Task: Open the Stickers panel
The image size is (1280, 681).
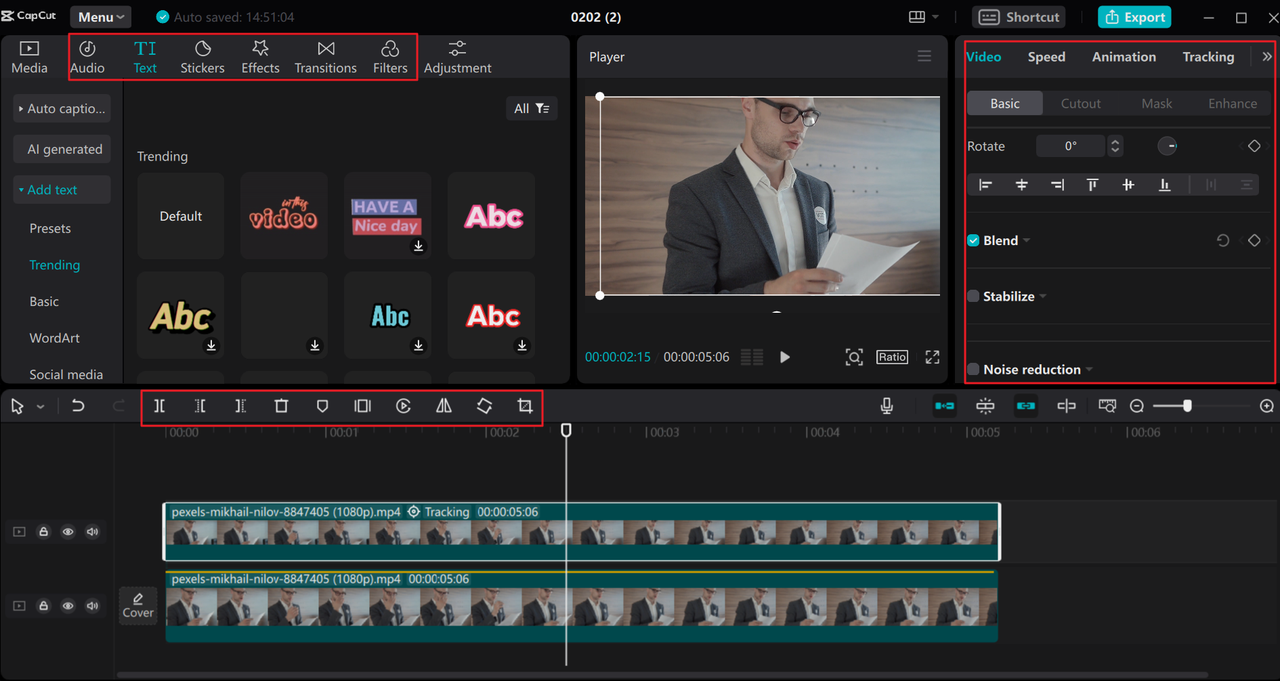Action: pos(202,57)
